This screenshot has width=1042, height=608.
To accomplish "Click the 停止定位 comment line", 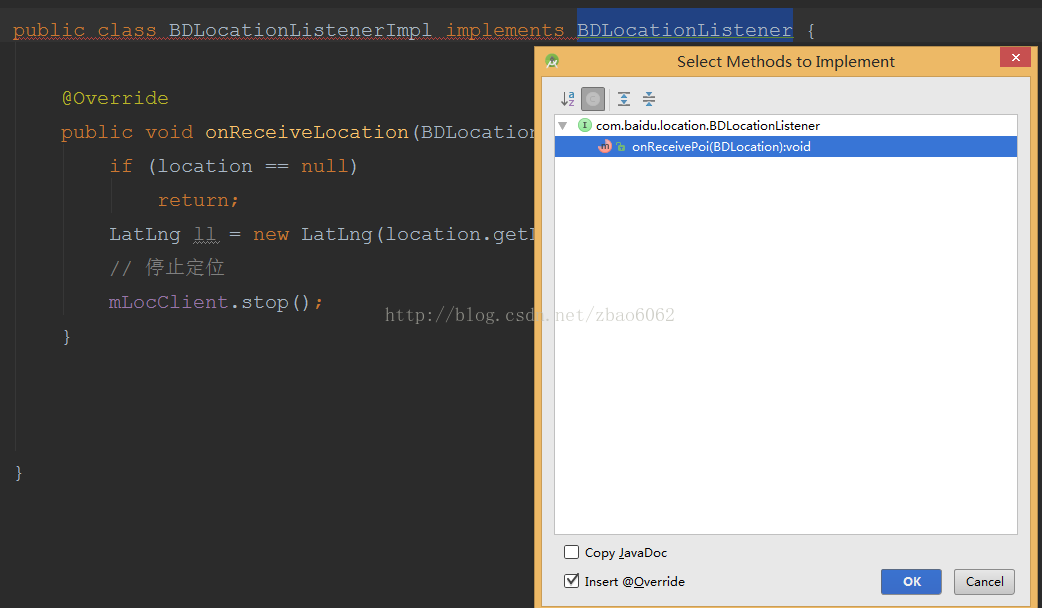I will coord(167,268).
